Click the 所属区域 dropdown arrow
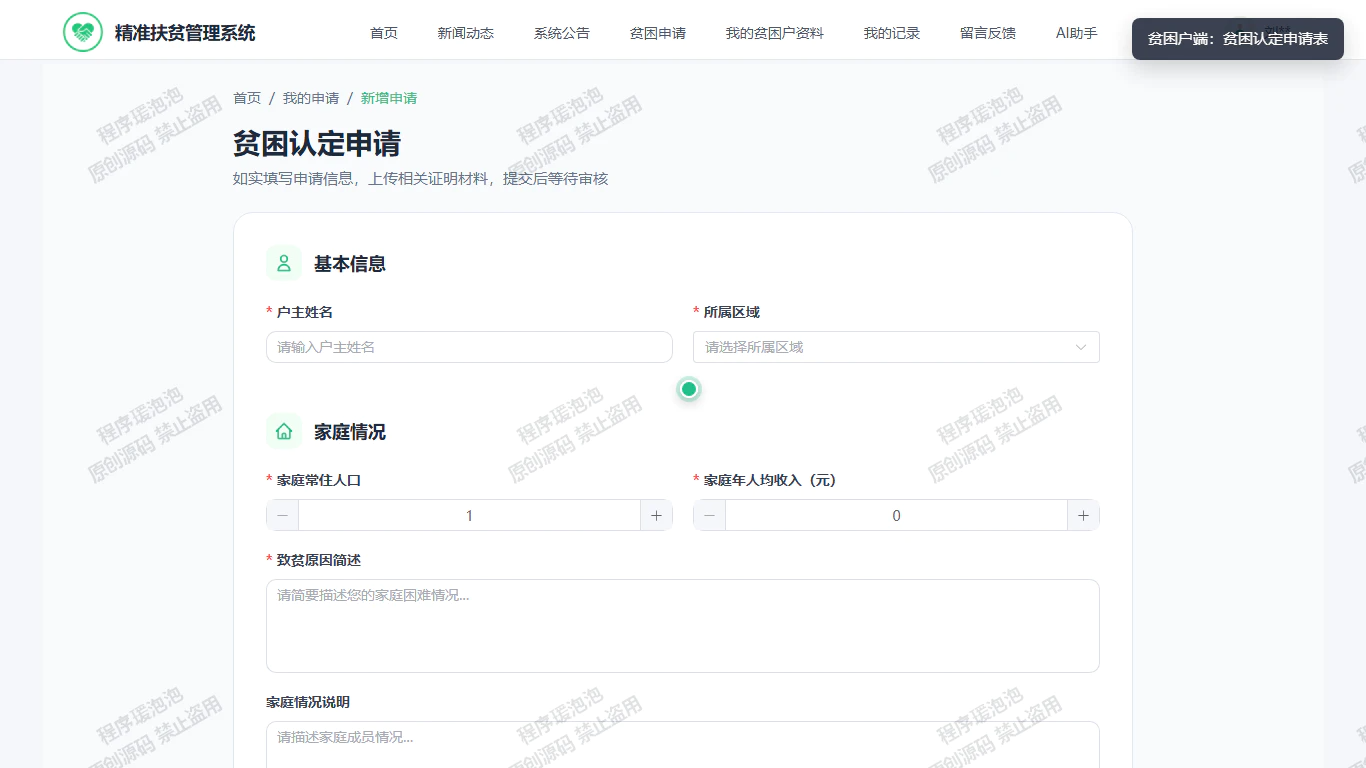Screen dimensions: 1366x768 [x=1081, y=347]
